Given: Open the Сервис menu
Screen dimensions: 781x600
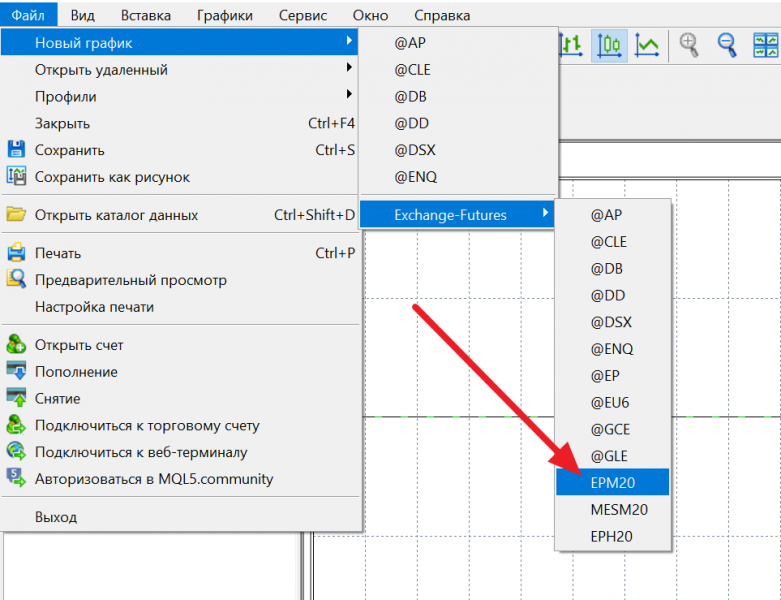Looking at the screenshot, I should coord(303,15).
